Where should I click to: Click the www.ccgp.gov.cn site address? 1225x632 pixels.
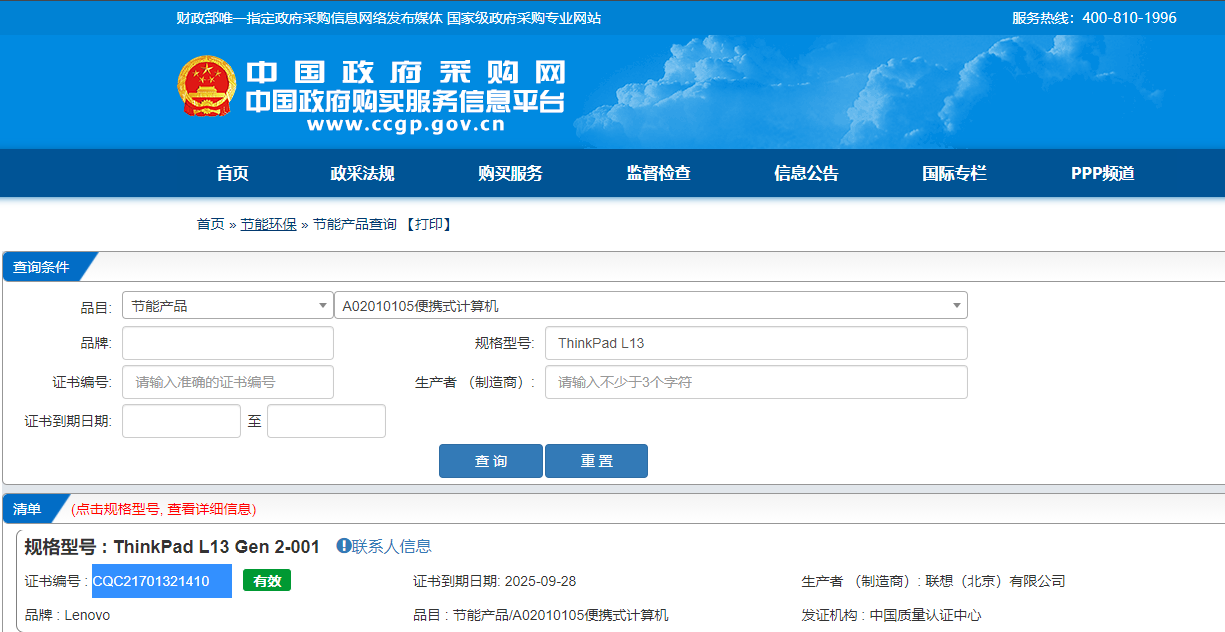(406, 125)
